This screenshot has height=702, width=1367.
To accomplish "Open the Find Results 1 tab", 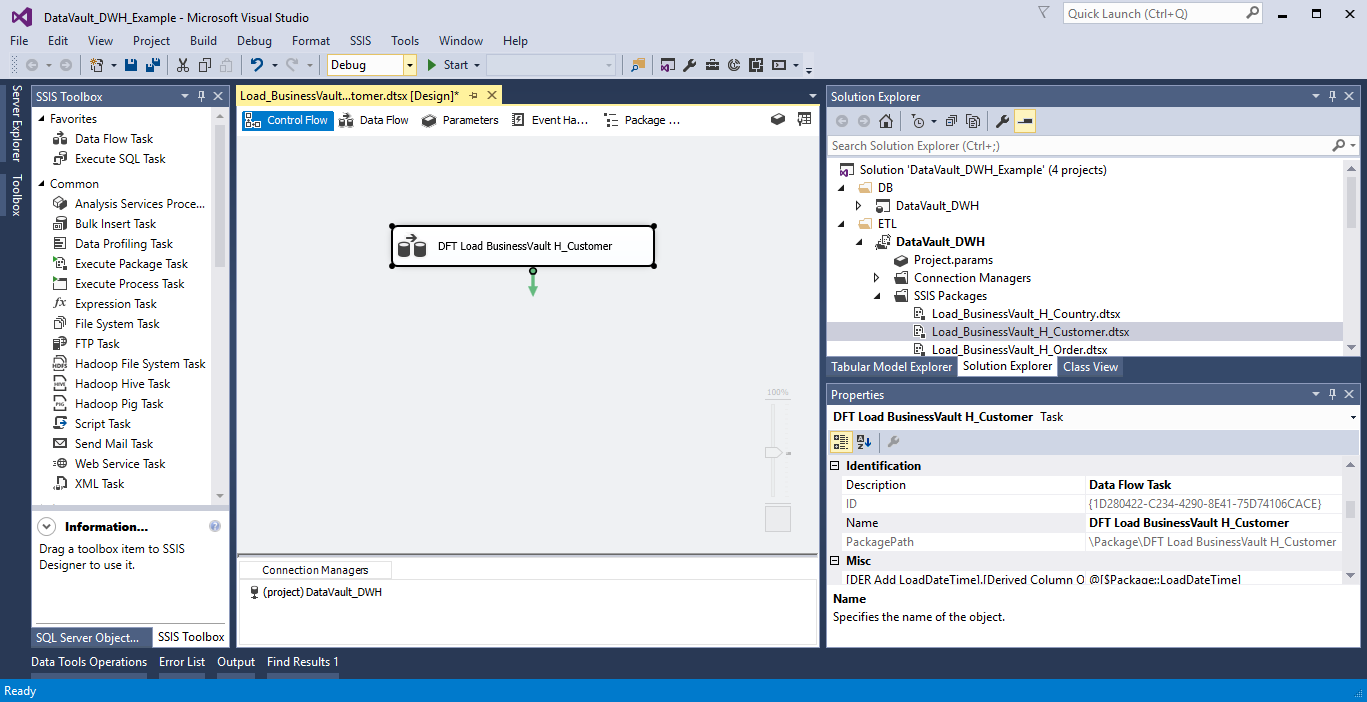I will (303, 662).
